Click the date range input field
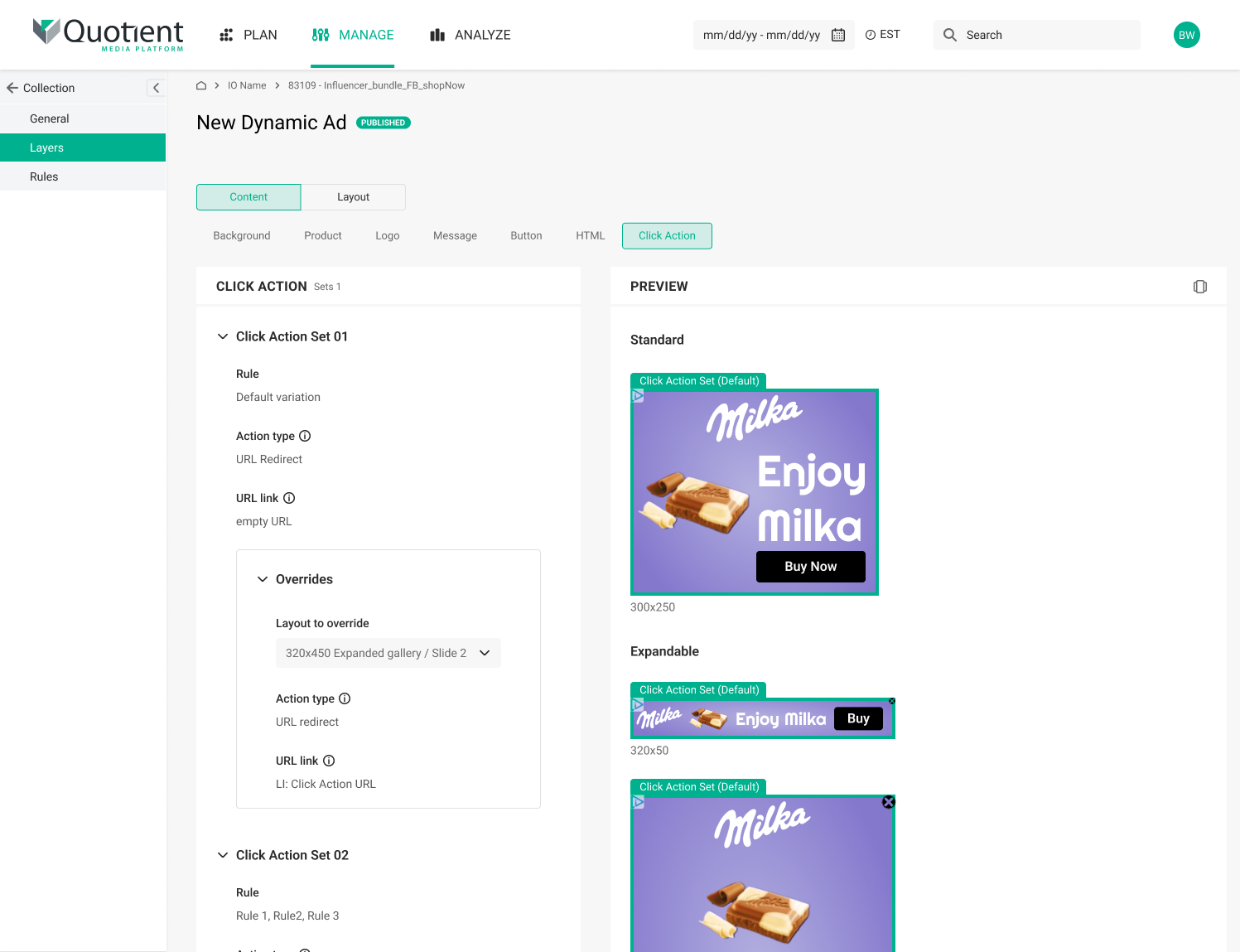This screenshot has width=1240, height=952. coord(774,35)
